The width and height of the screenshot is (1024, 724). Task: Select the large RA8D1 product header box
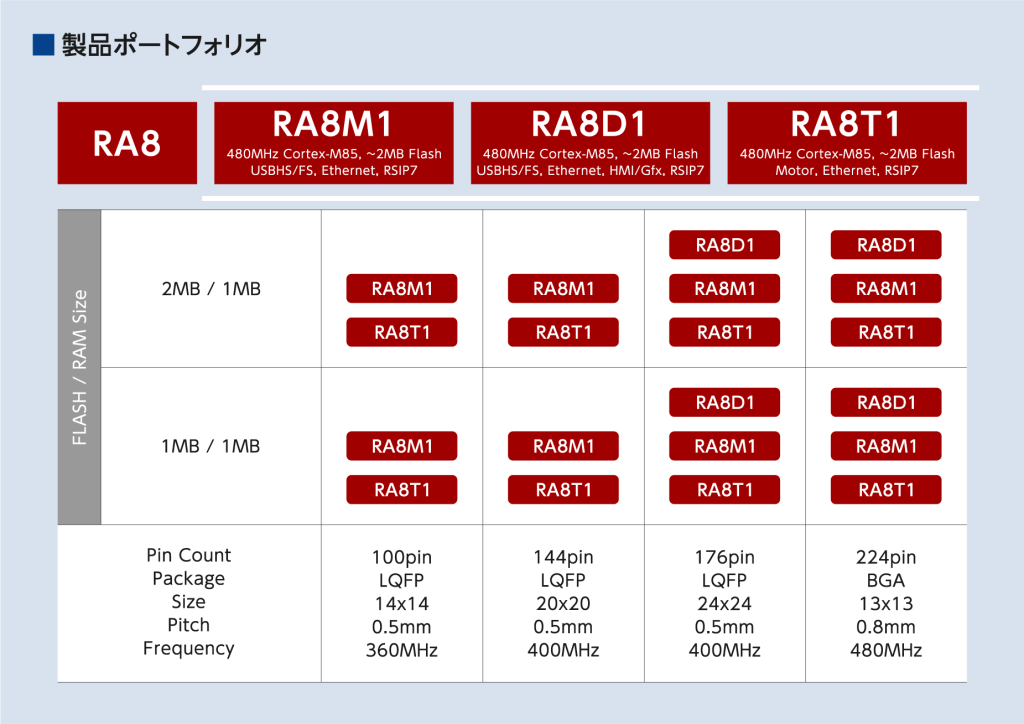(x=590, y=143)
